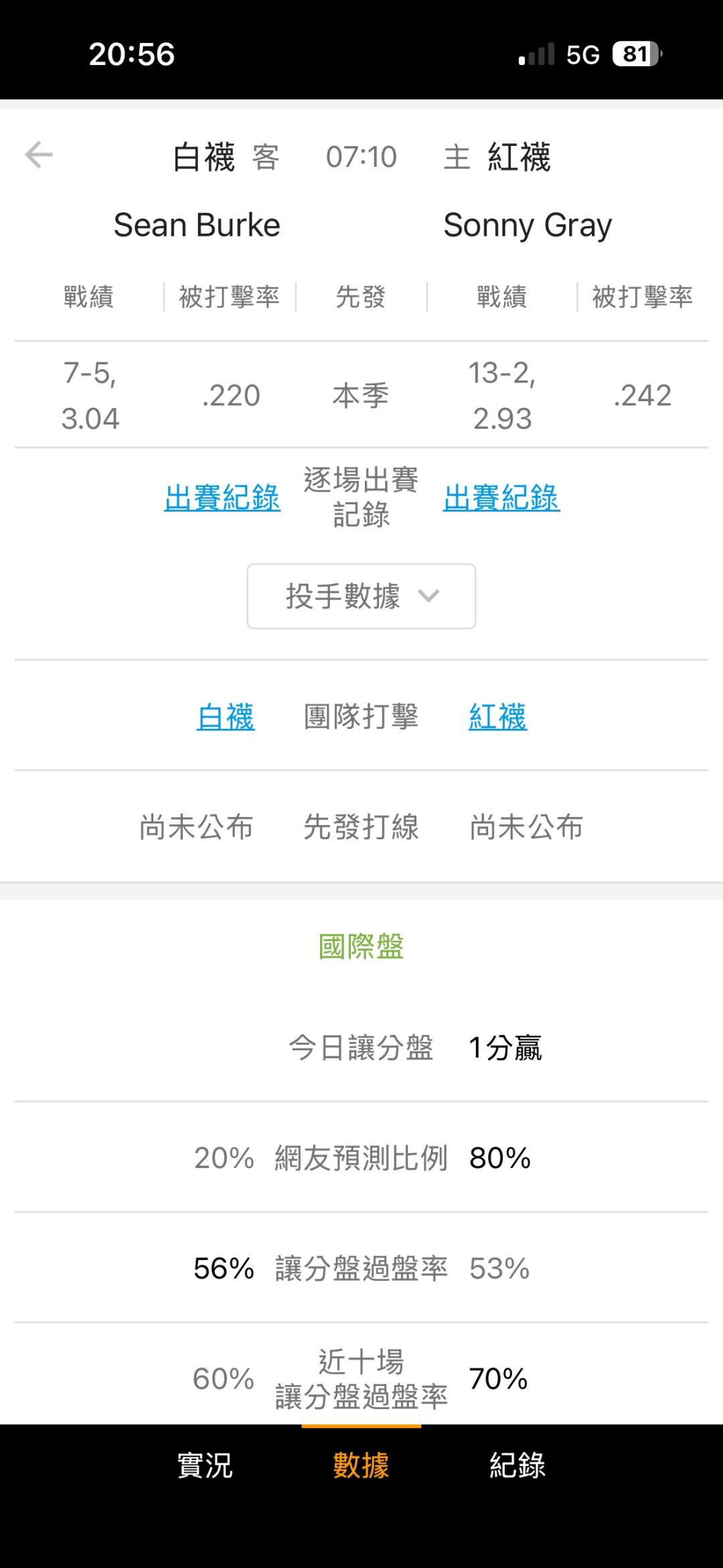This screenshot has width=723, height=1568.
Task: Tap pitcher name Sean Burke
Action: pos(197,225)
